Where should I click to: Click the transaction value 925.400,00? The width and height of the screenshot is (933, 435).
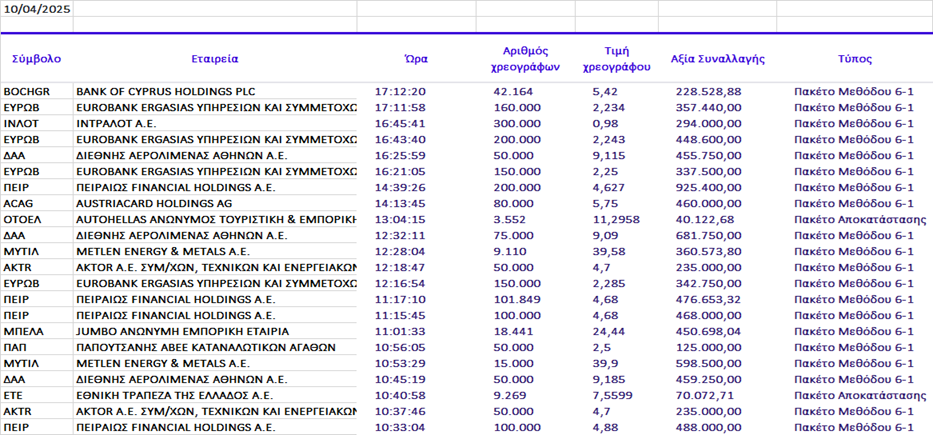point(708,187)
